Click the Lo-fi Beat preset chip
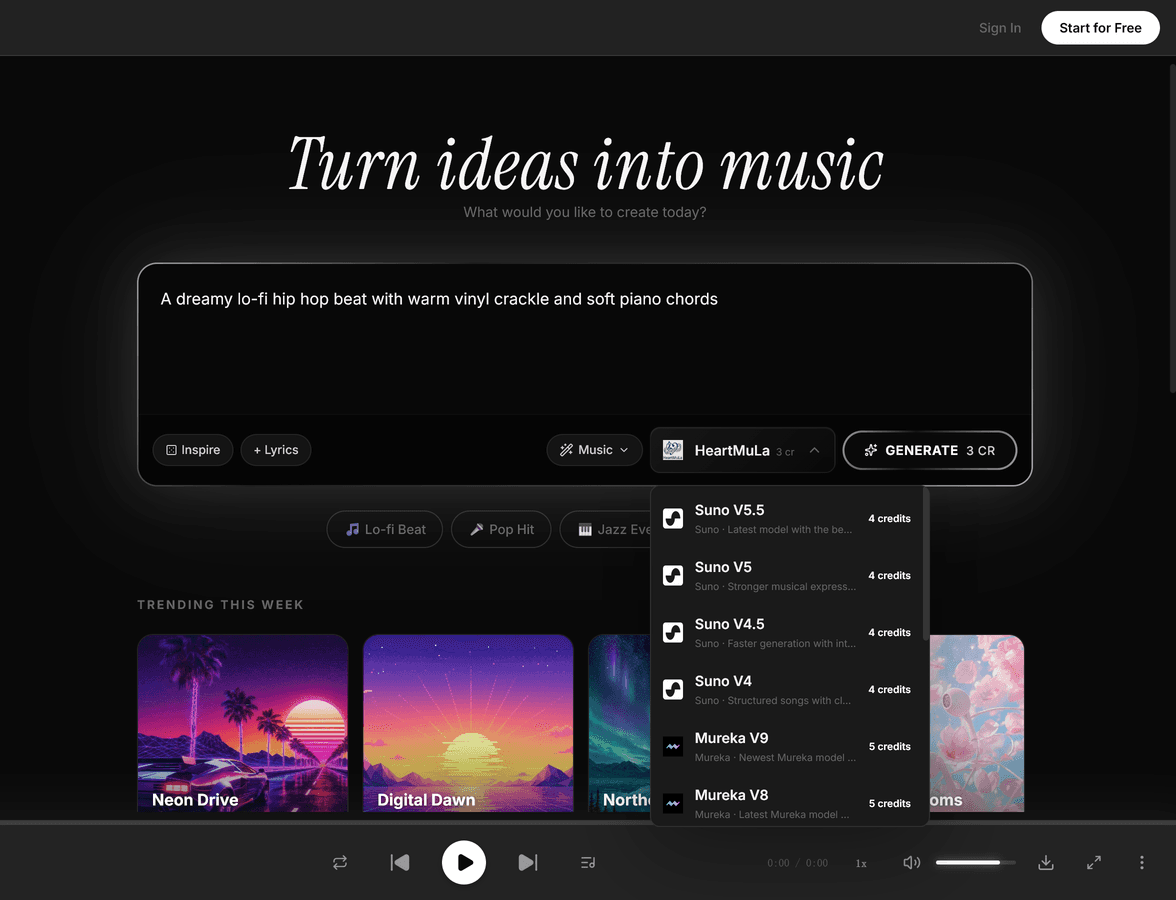This screenshot has width=1176, height=900. point(385,530)
